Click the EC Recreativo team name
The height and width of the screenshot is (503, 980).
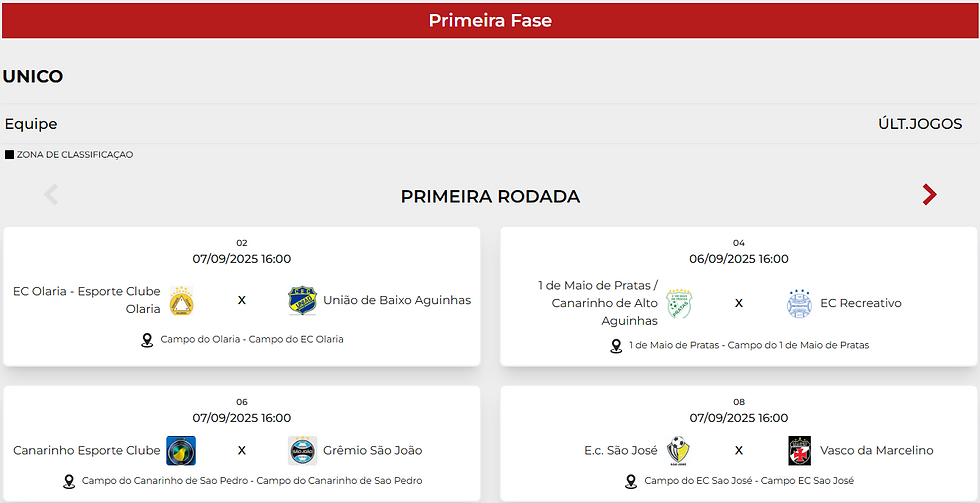click(861, 303)
